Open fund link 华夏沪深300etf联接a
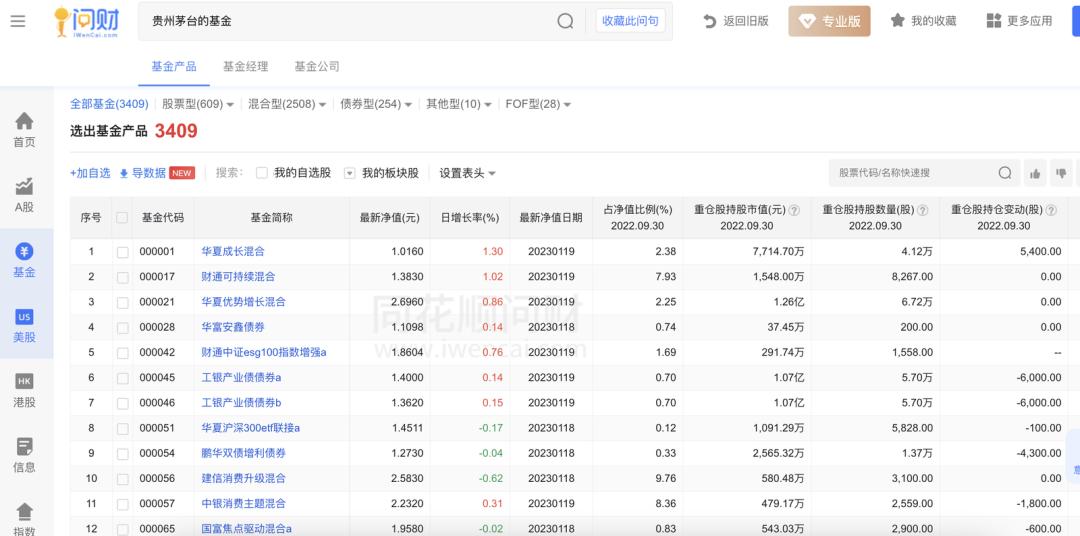Viewport: 1080px width, 536px height. pos(251,428)
